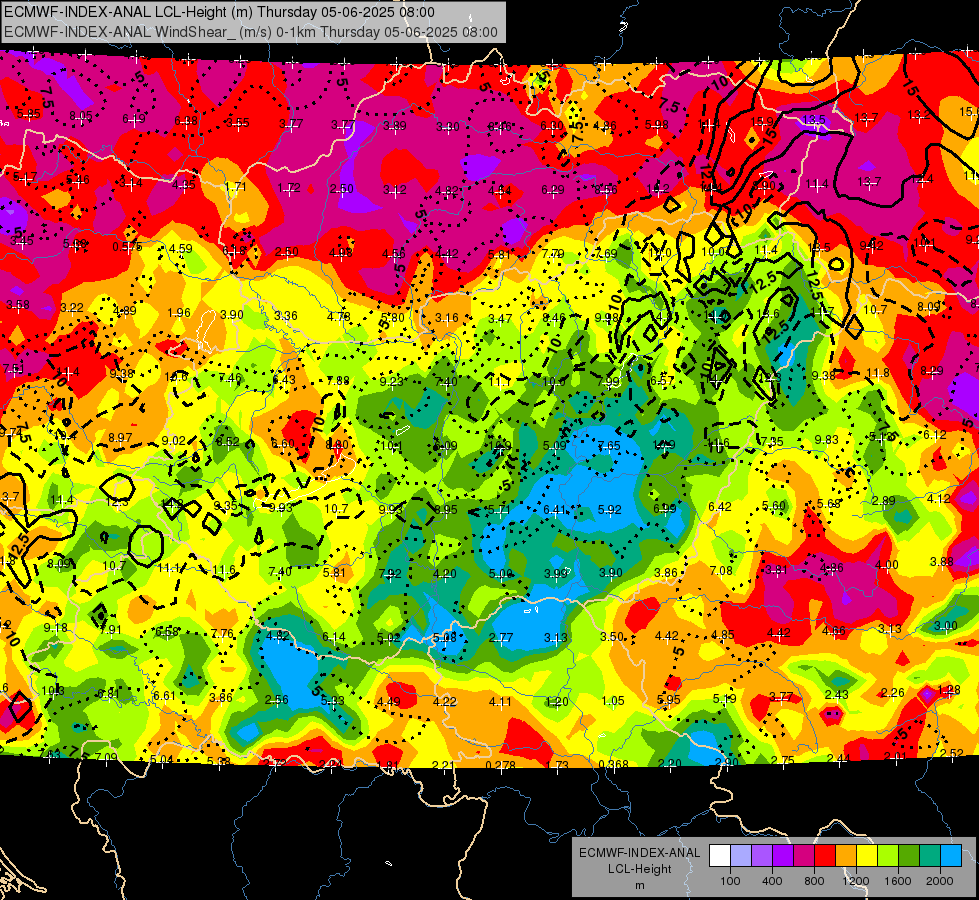
Task: Click the 6.18 grid value
Action: [235, 250]
